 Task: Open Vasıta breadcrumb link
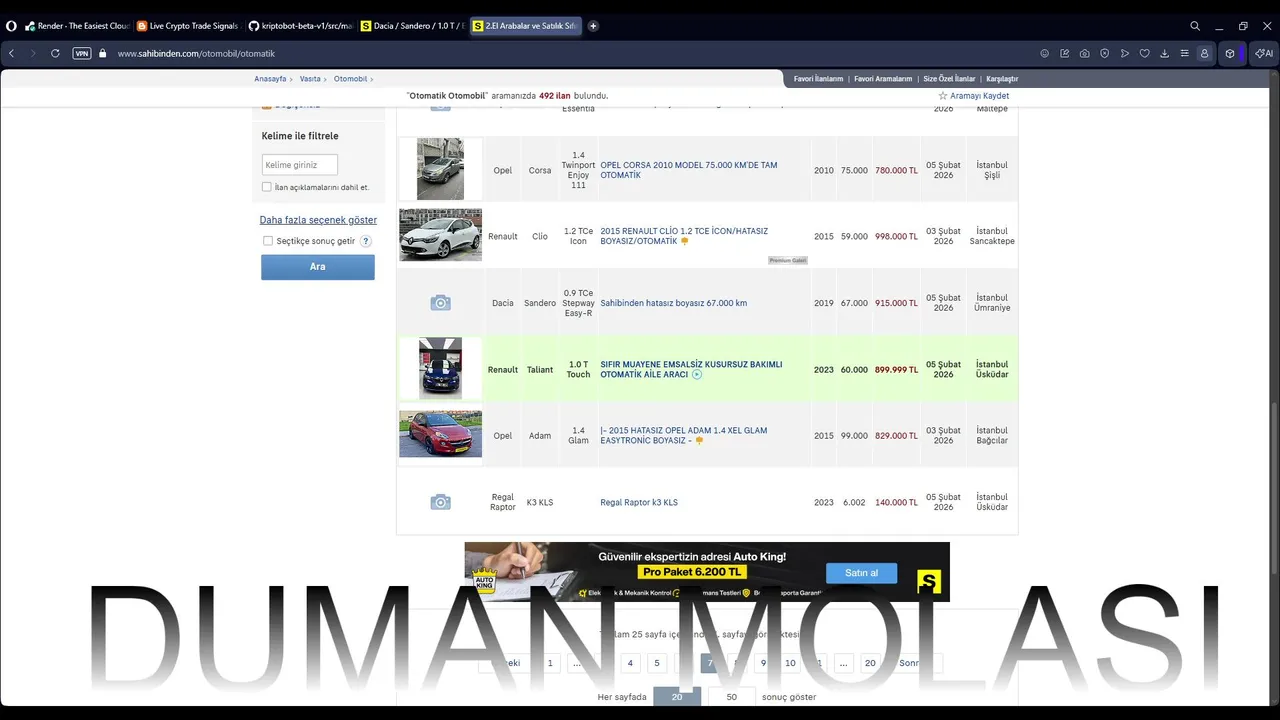point(310,79)
